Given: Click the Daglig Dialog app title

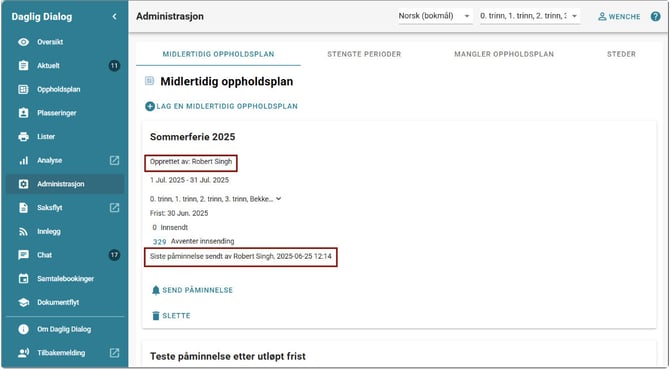Looking at the screenshot, I should 42,17.
